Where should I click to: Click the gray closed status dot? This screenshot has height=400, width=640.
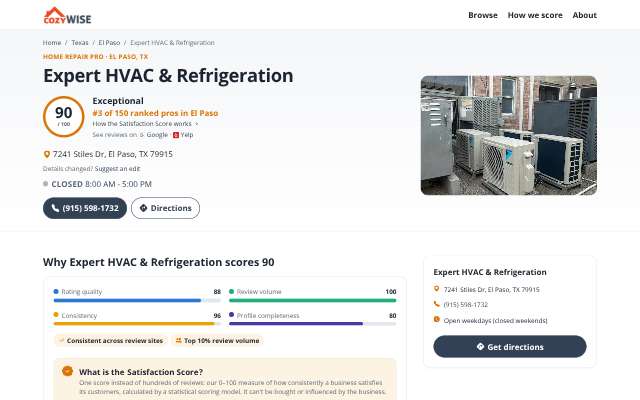(x=46, y=184)
